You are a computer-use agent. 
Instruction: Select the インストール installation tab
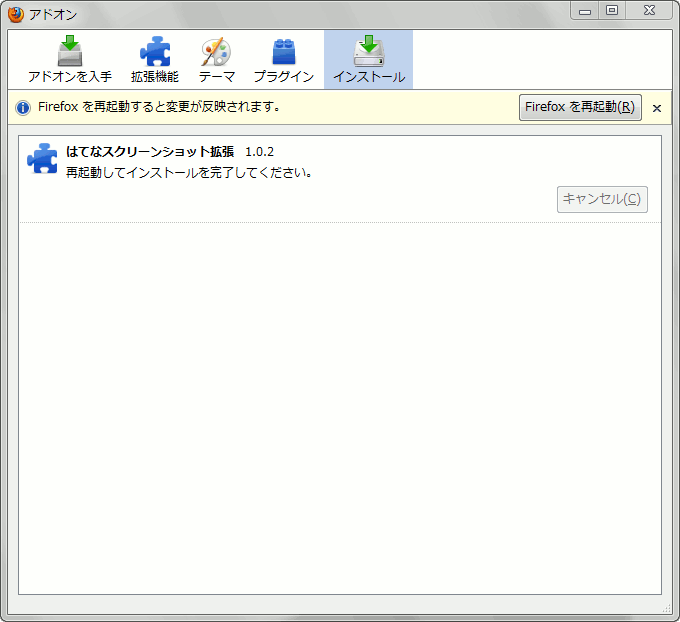click(x=369, y=59)
